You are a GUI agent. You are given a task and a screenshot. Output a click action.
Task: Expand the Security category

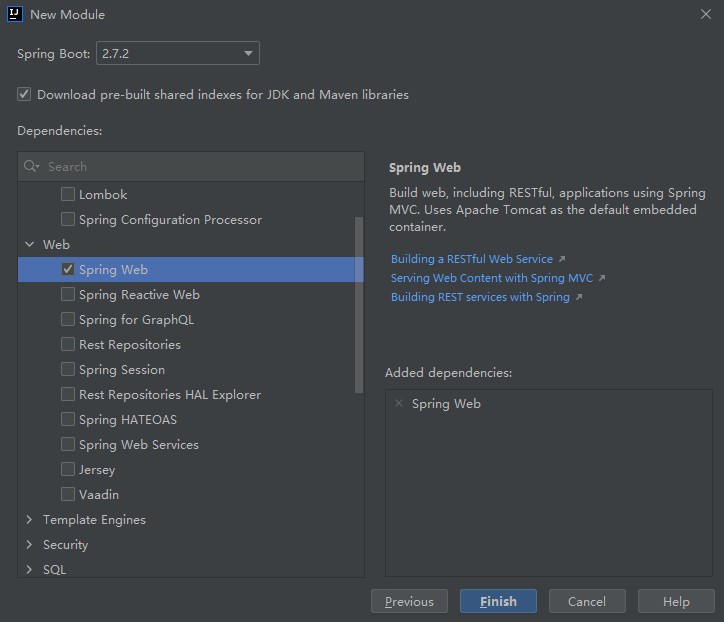(30, 544)
